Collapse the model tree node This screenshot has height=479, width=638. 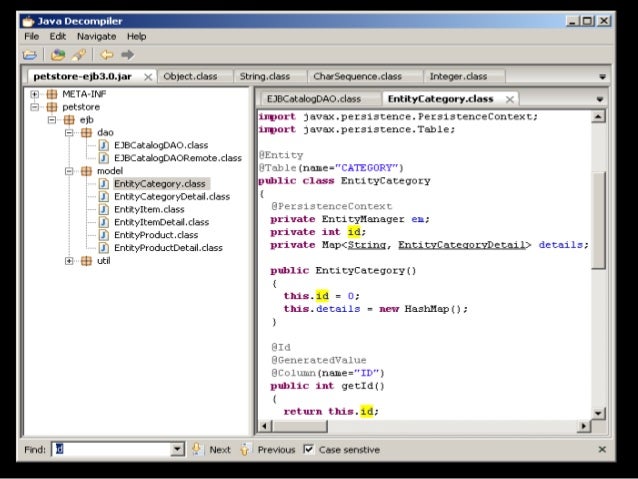(x=69, y=171)
